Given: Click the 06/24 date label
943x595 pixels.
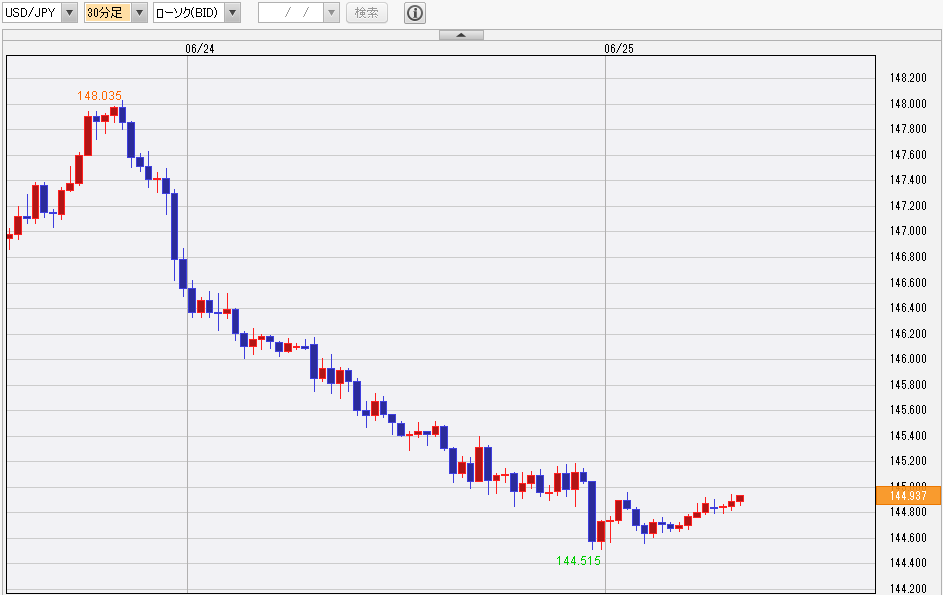Looking at the screenshot, I should pyautogui.click(x=200, y=49).
